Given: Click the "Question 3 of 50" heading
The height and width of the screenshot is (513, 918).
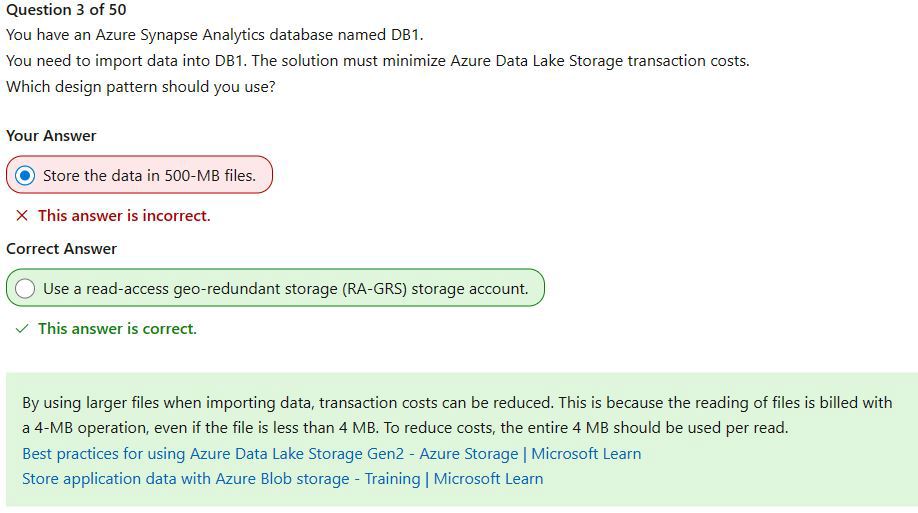Looking at the screenshot, I should point(66,9).
